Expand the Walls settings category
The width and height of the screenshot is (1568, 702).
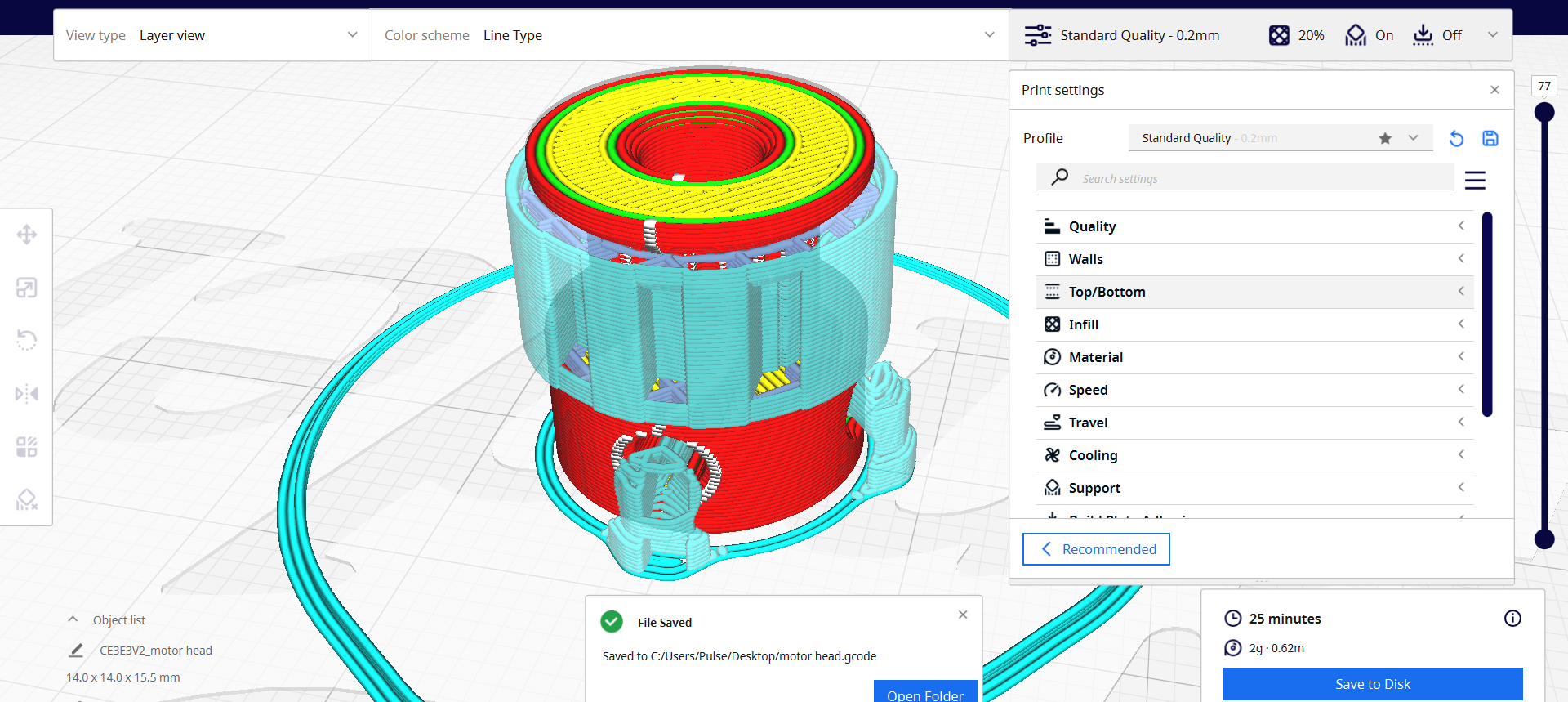pyautogui.click(x=1254, y=259)
